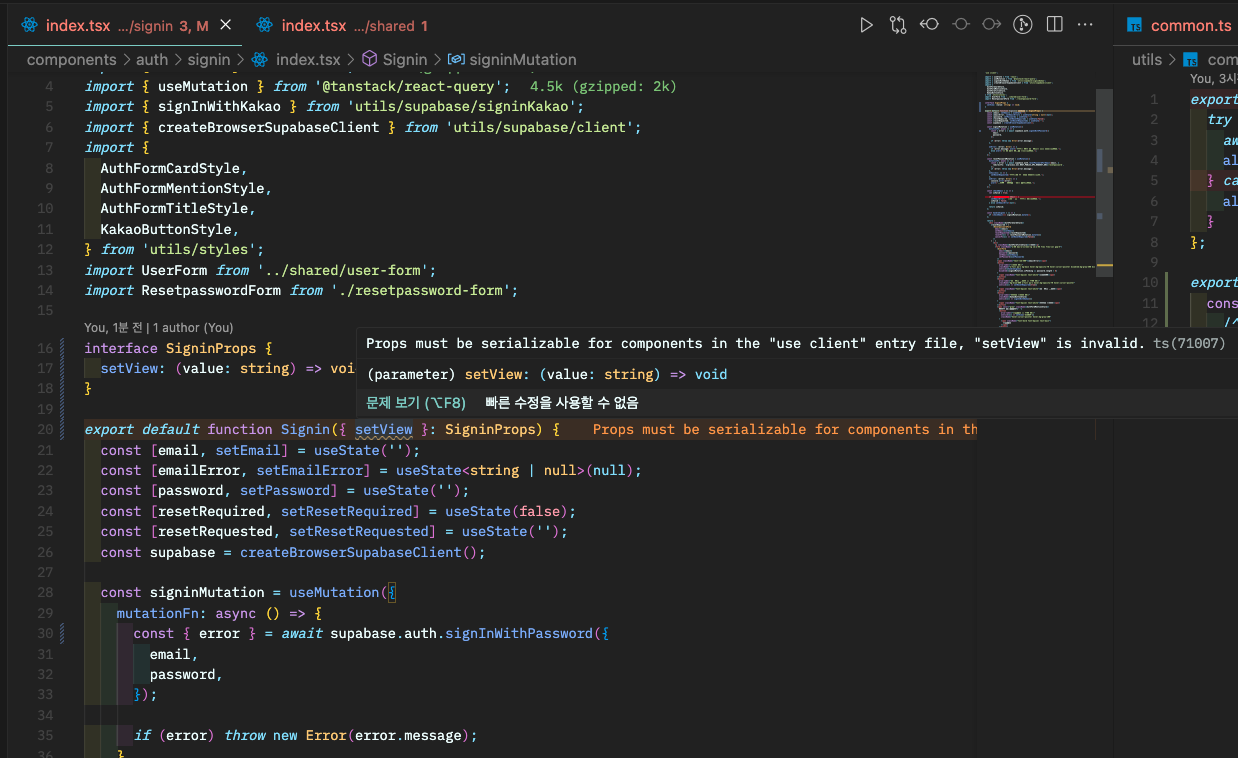The height and width of the screenshot is (758, 1238).
Task: Click '4.5k (gzipped: 2k)' import cost text
Action: click(x=603, y=87)
